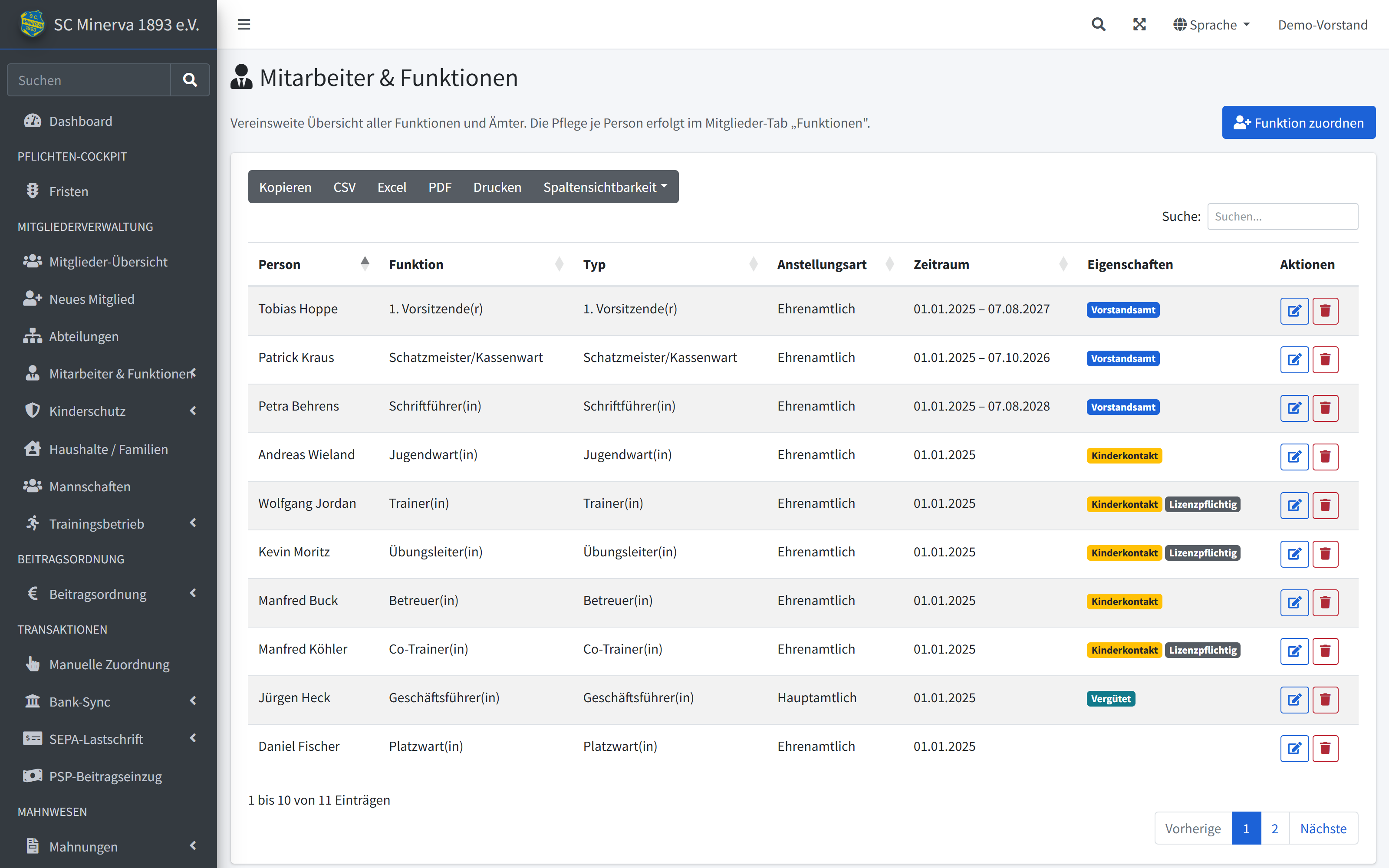Export the table as CSV

(x=344, y=187)
